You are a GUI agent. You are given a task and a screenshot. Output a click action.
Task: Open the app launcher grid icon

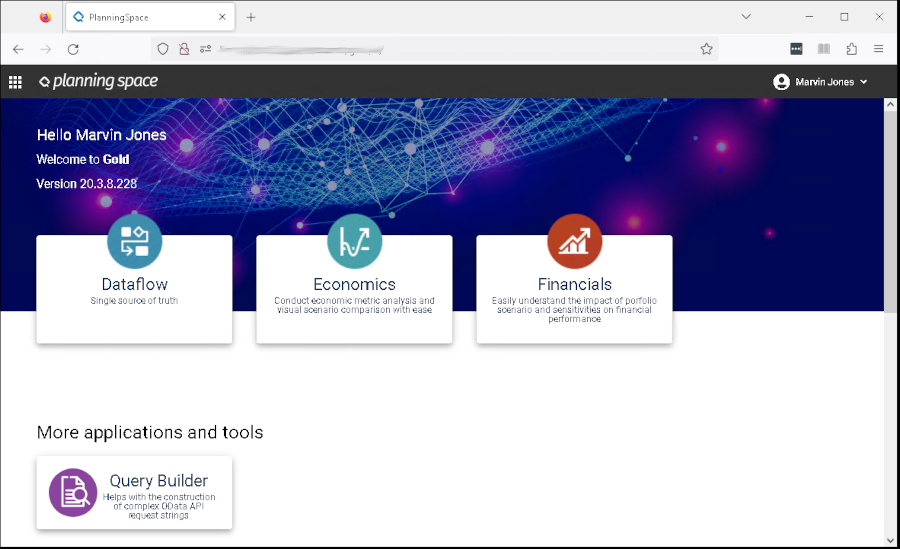(x=15, y=82)
